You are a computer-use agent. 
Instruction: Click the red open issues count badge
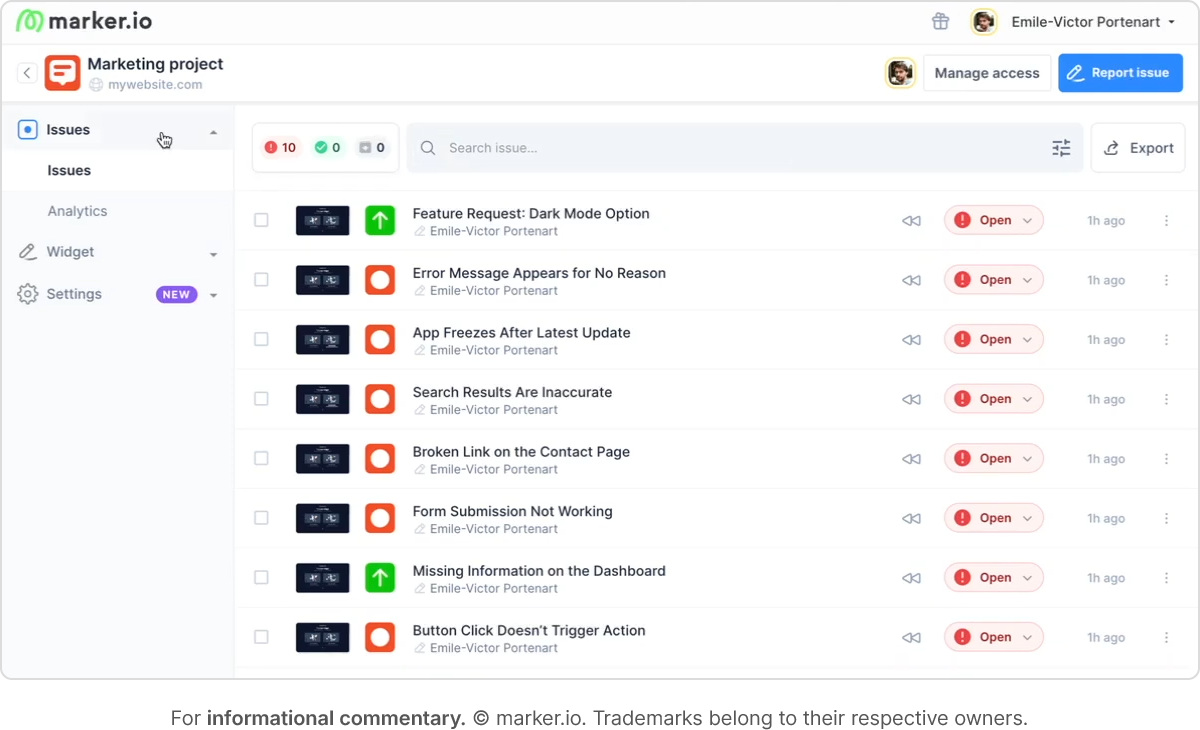click(280, 148)
